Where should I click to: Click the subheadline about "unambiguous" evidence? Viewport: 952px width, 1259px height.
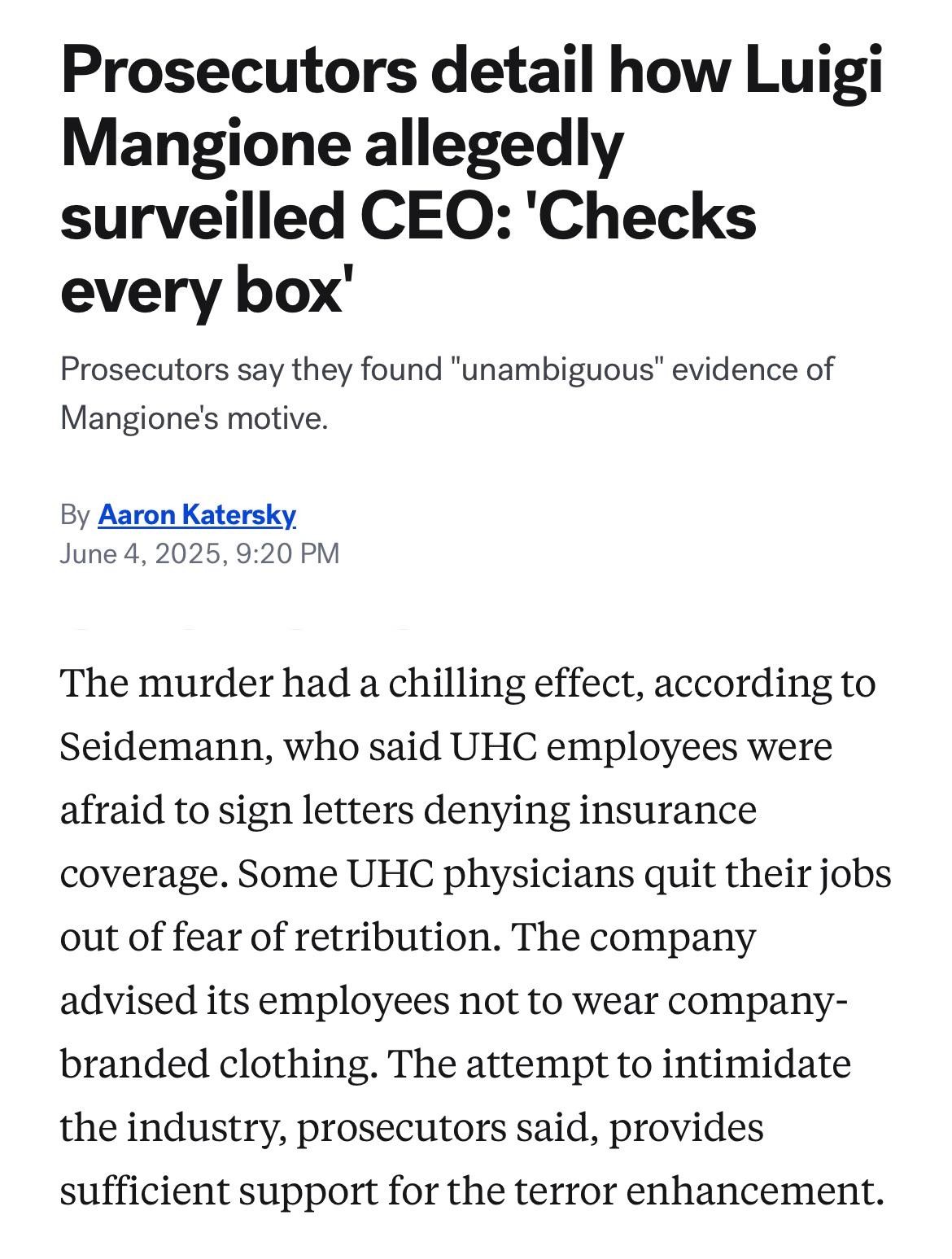pyautogui.click(x=446, y=394)
